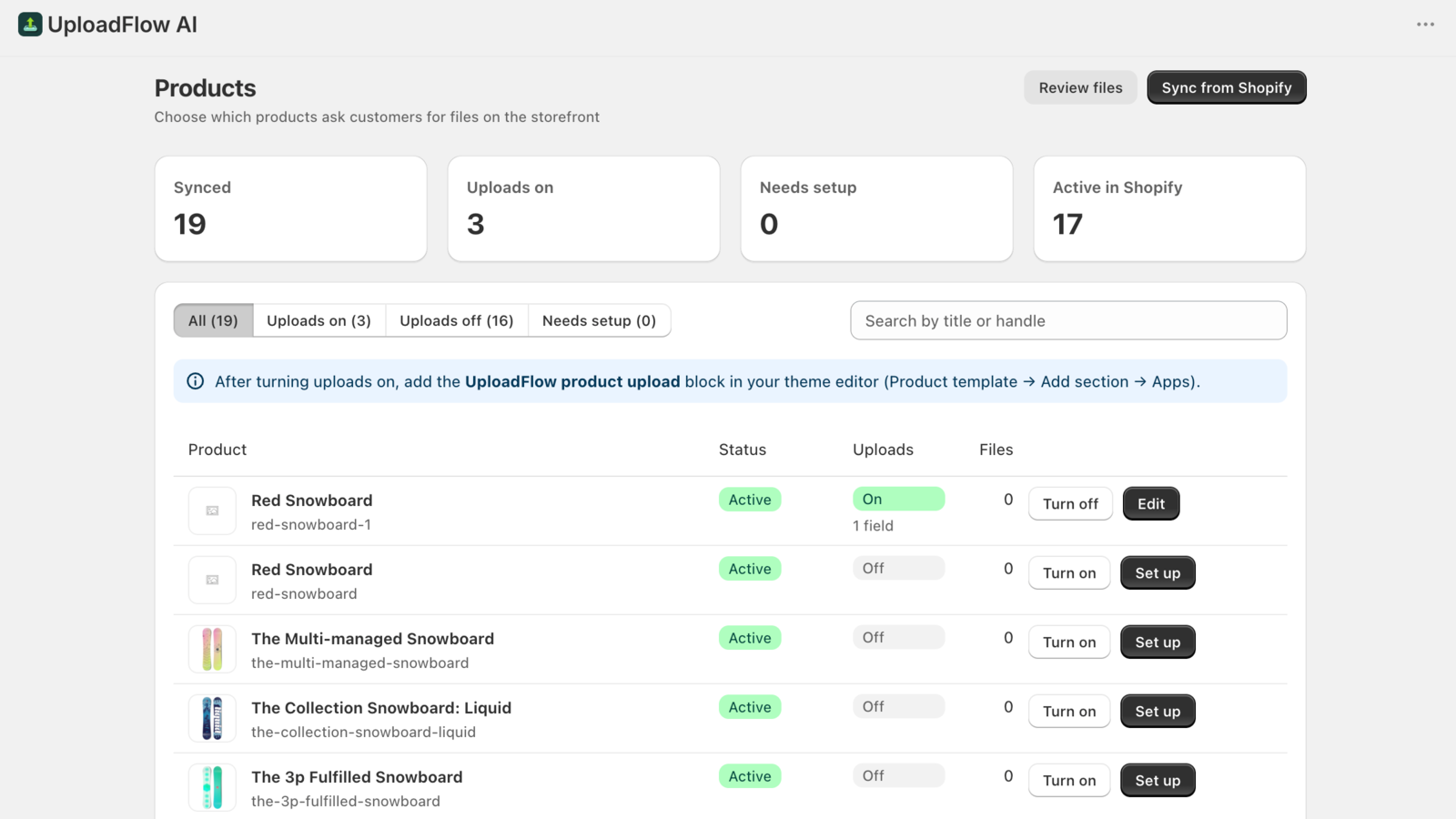This screenshot has width=1456, height=819.
Task: Click Active status badge for red-snowboard-1
Action: coord(750,500)
